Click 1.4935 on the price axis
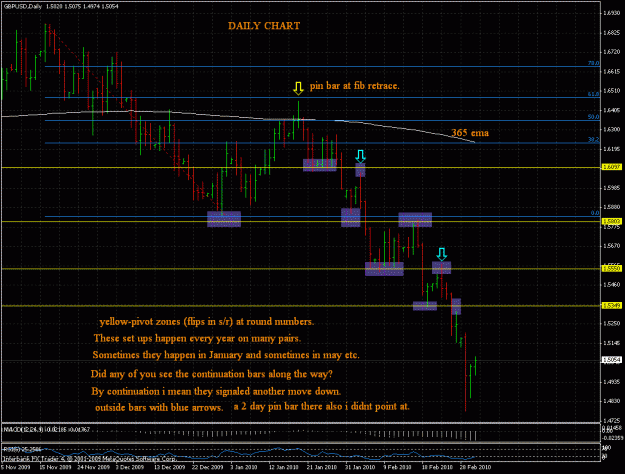The width and height of the screenshot is (625, 474). click(611, 382)
